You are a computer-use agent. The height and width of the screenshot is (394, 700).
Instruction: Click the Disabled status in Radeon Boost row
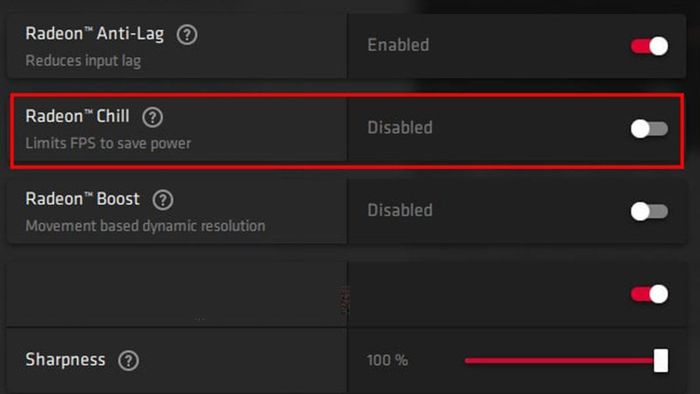tap(400, 211)
